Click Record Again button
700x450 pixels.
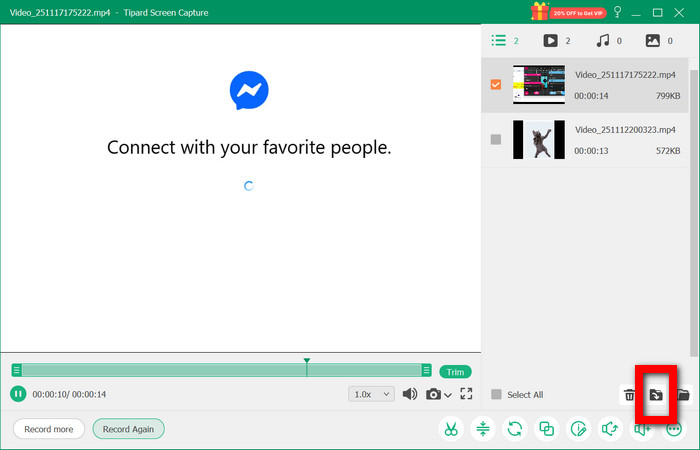[128, 429]
